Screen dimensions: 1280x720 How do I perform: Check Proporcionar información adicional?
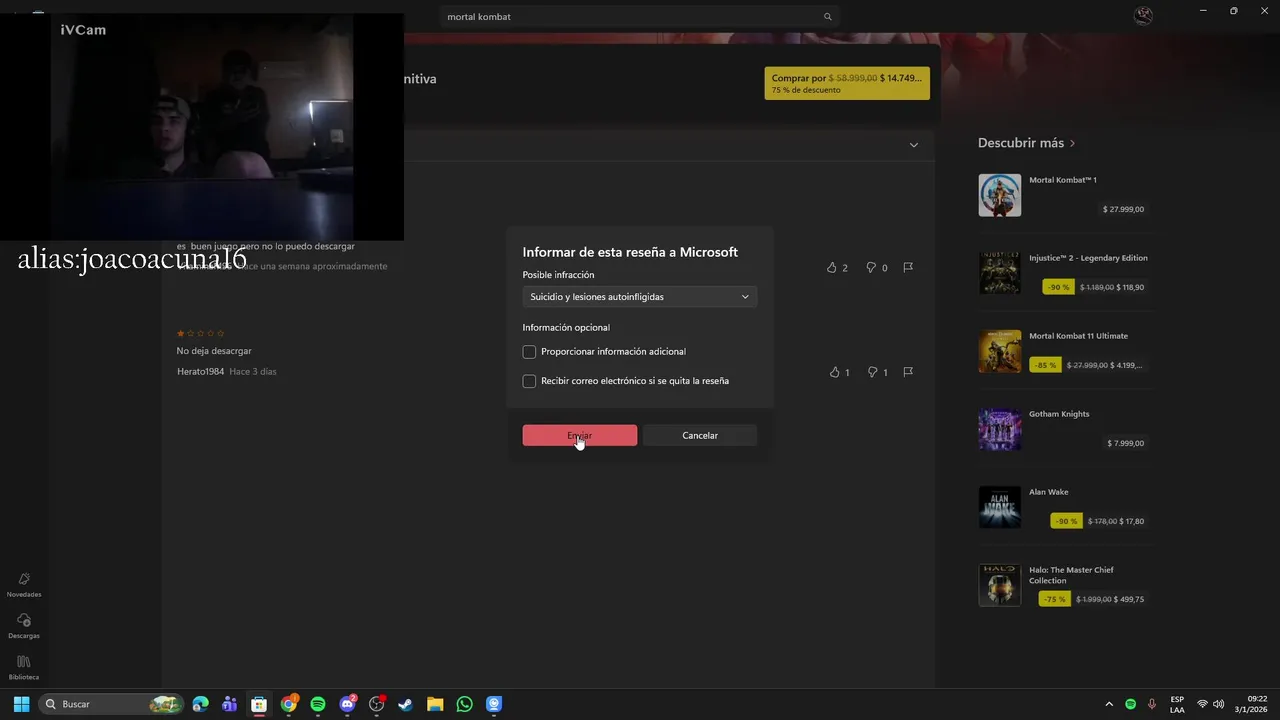tap(529, 352)
